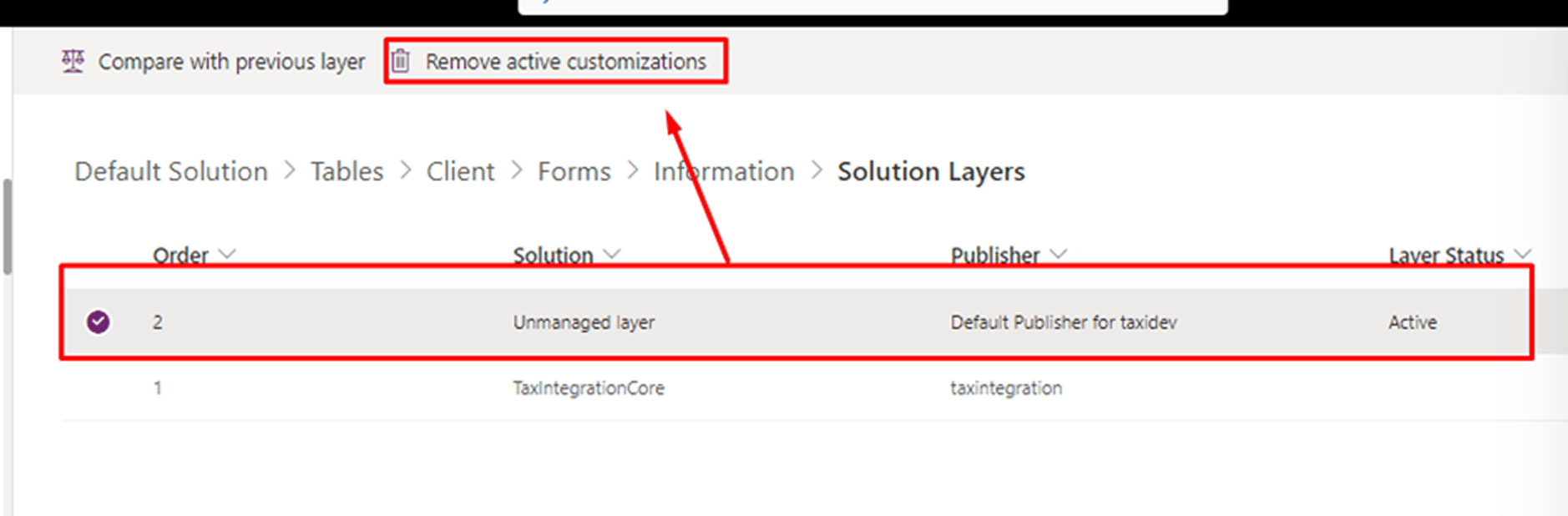Click the Compare with previous layer label
Viewport: 1568px width, 516px height.
[231, 62]
